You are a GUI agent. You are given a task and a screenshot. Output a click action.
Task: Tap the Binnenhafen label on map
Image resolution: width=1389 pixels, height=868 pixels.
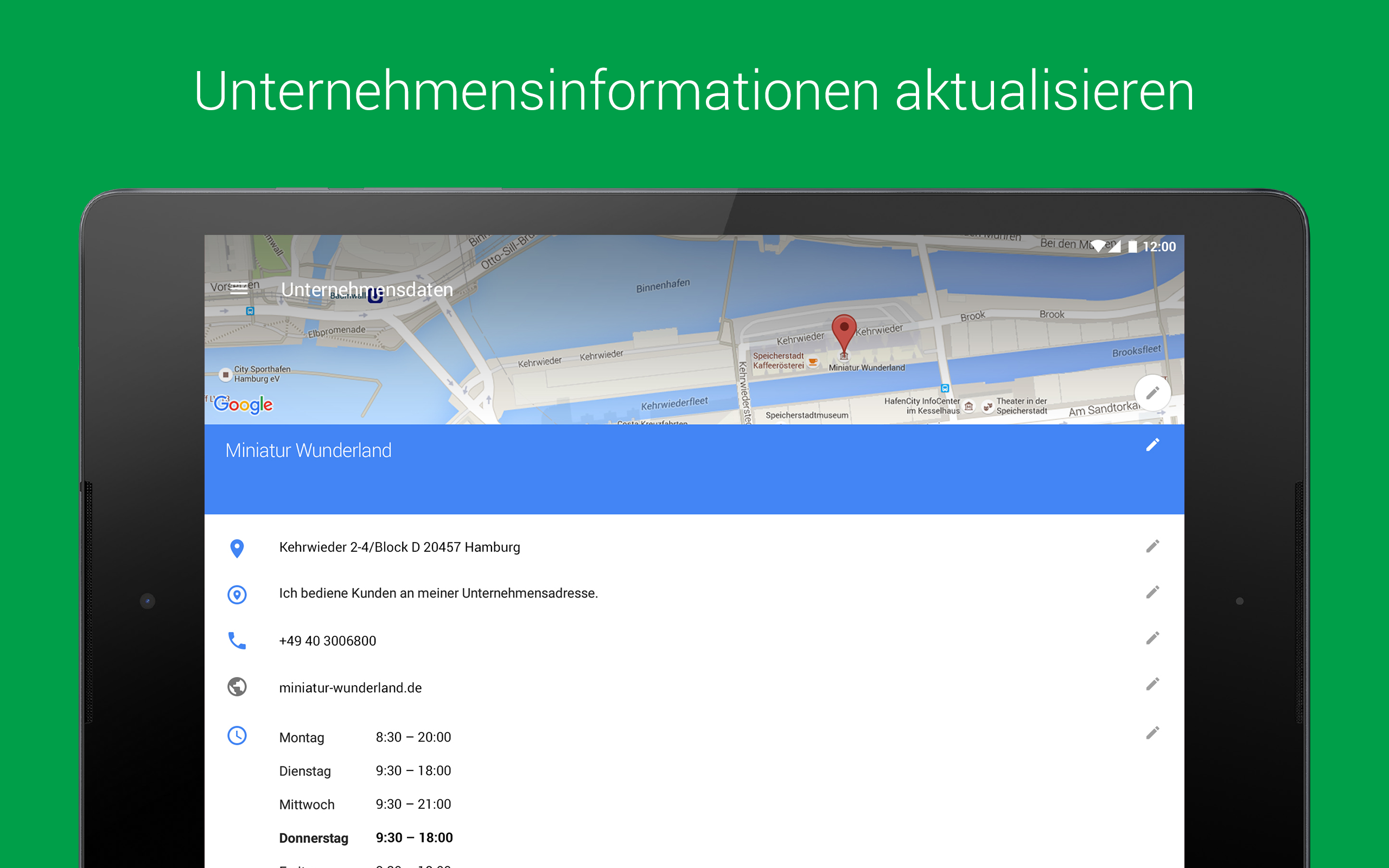click(x=663, y=285)
